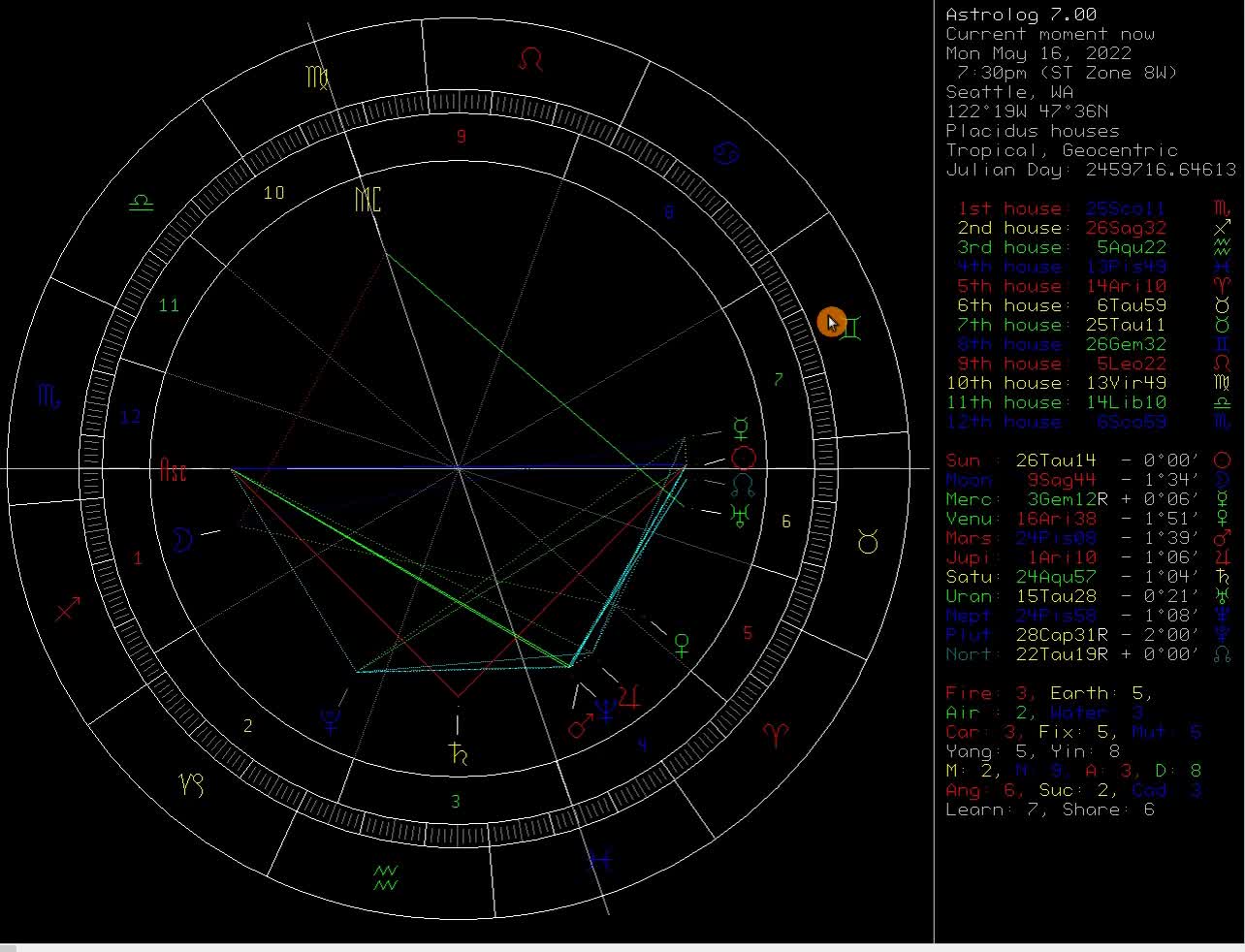Click the Virgo glyph on the outer zodiac ring
This screenshot has height=952, width=1245.
[x=317, y=77]
